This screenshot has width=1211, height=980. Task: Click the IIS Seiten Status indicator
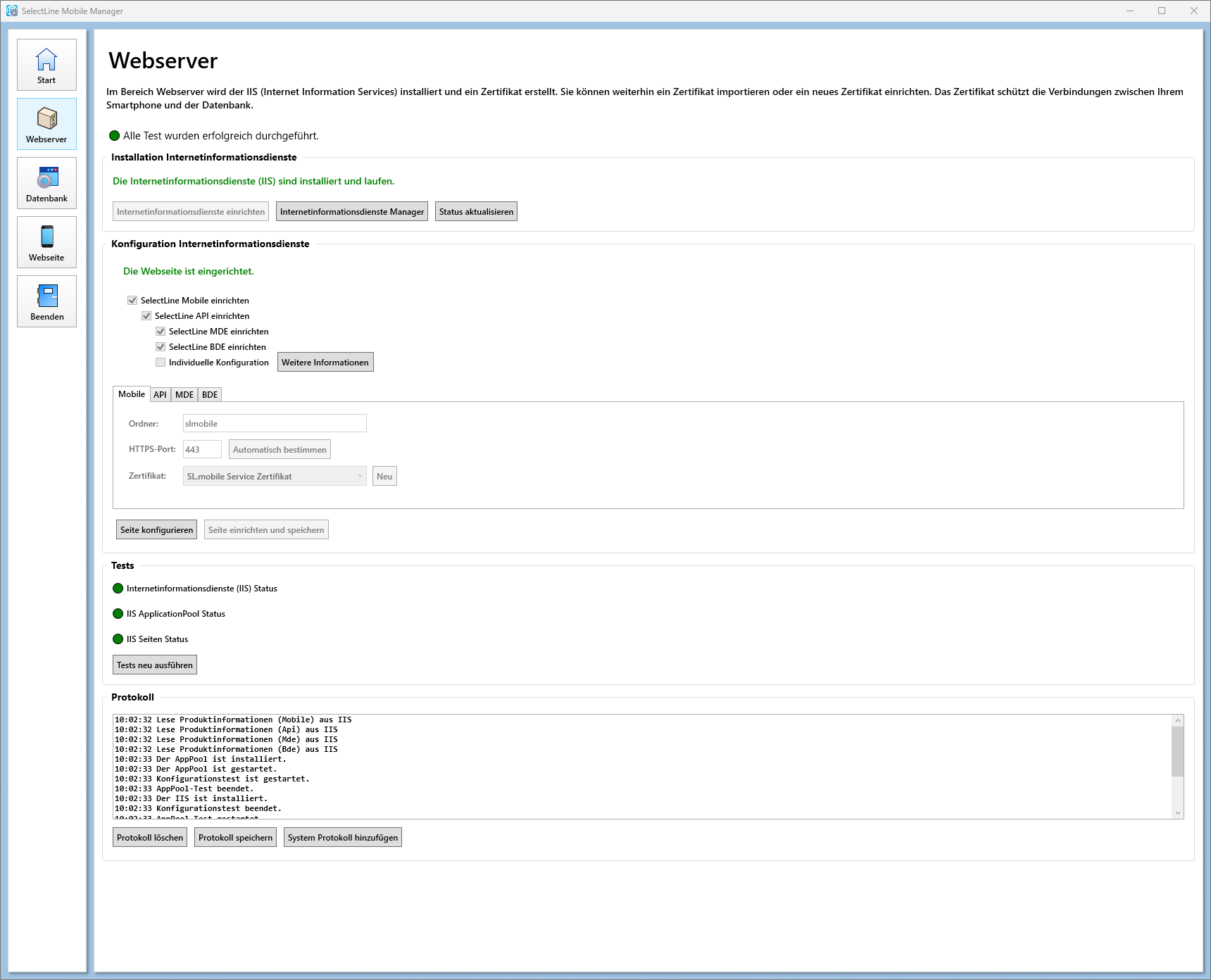[x=118, y=639]
